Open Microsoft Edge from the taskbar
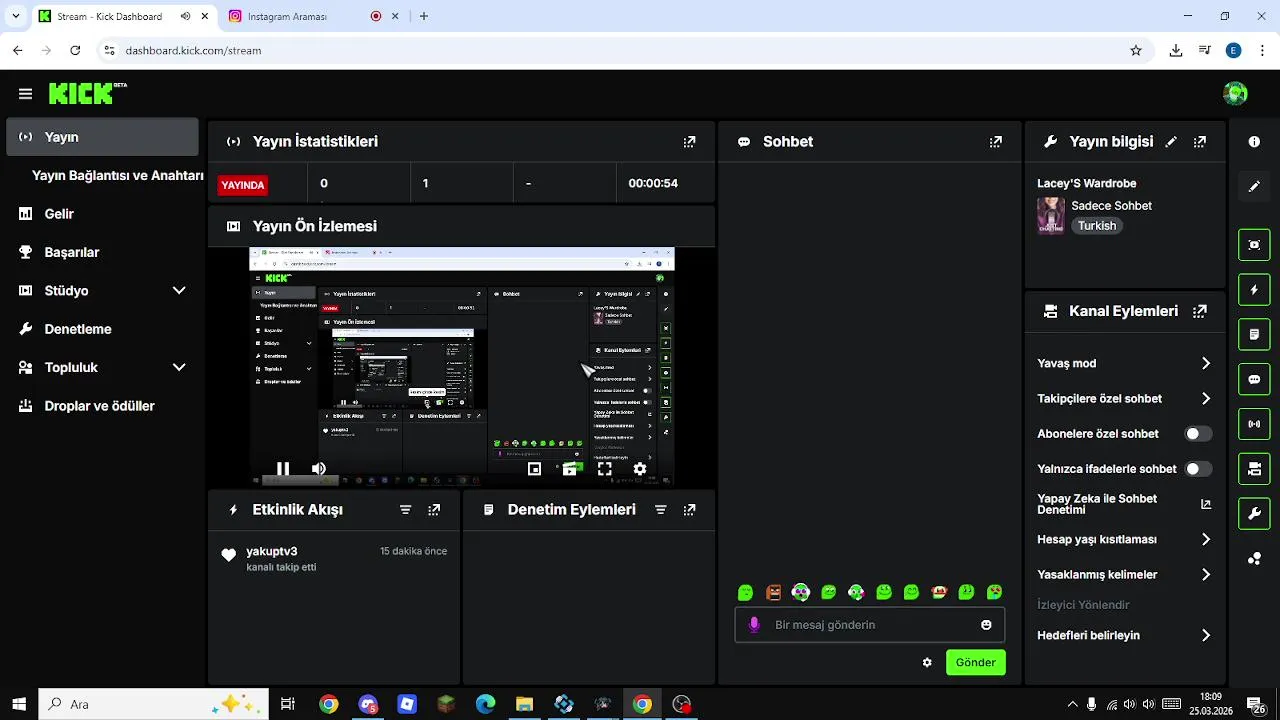Screen dimensions: 1280x720 (x=485, y=704)
